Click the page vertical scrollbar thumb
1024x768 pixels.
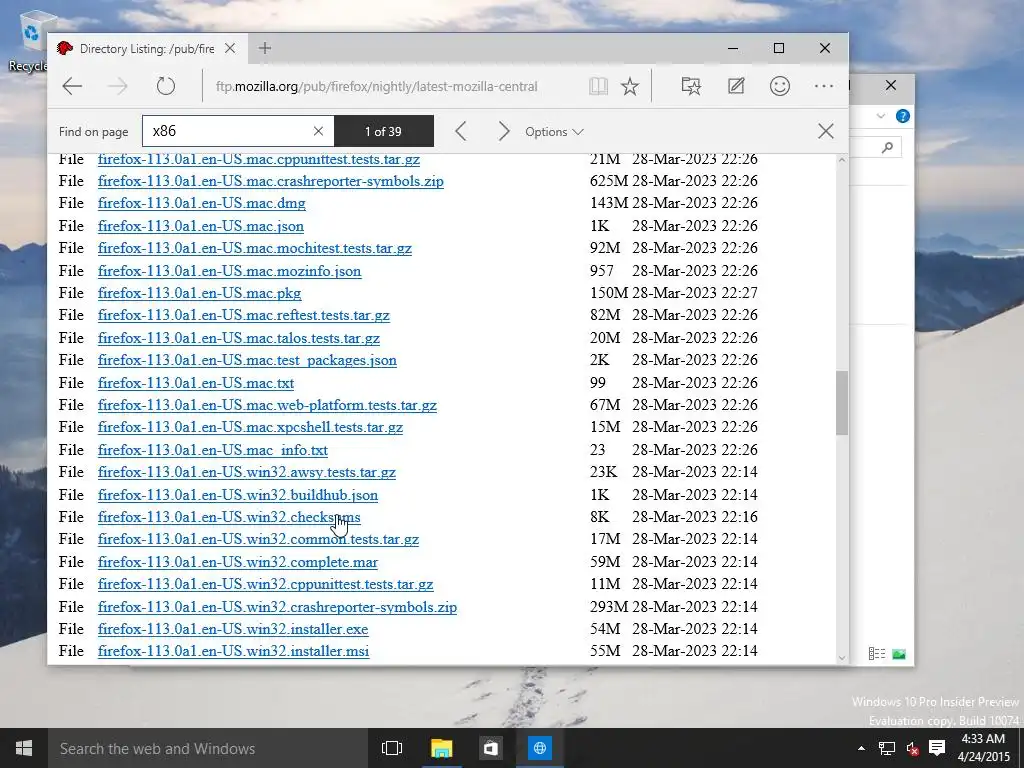[842, 403]
